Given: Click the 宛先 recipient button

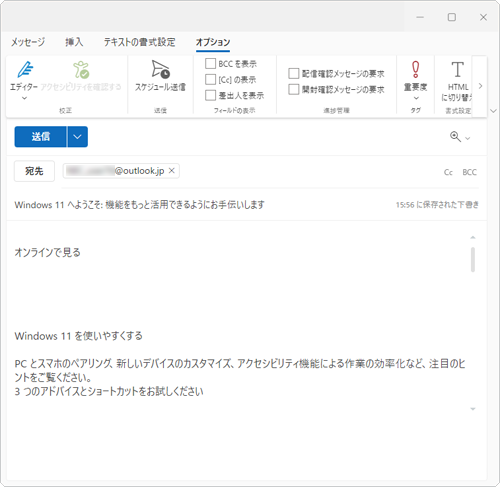Looking at the screenshot, I should tap(34, 171).
